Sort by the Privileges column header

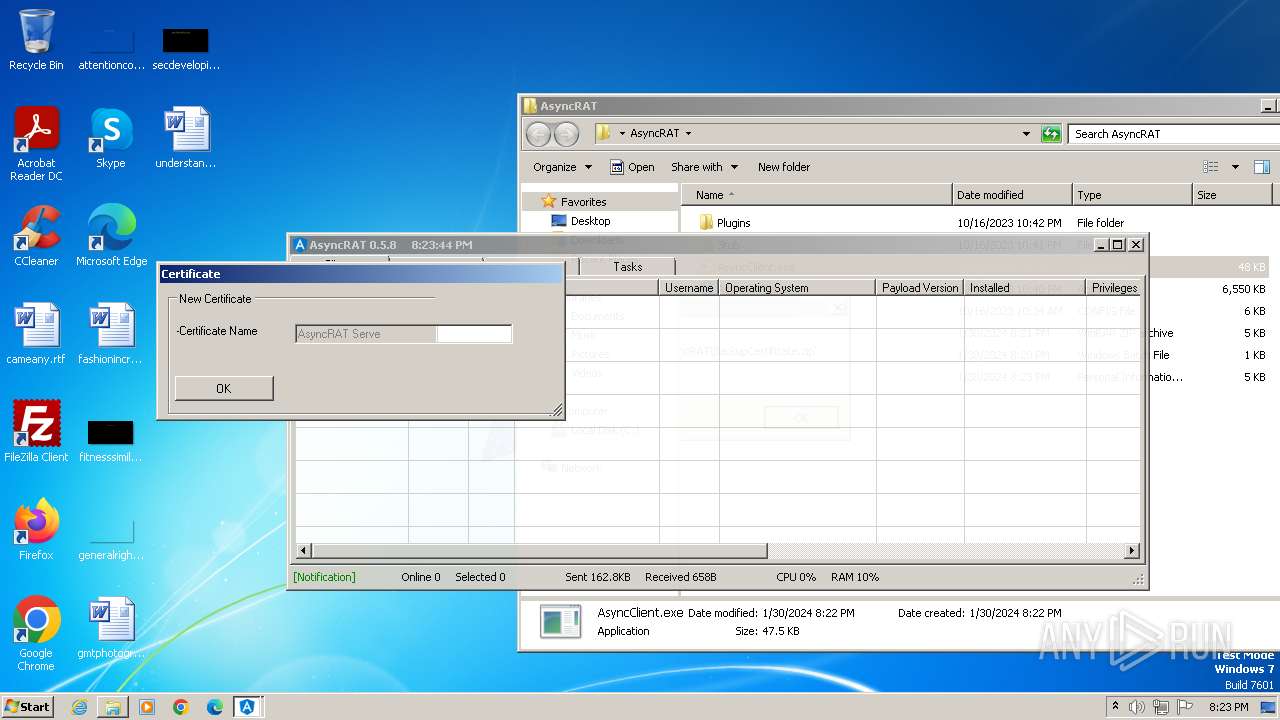[x=1114, y=287]
